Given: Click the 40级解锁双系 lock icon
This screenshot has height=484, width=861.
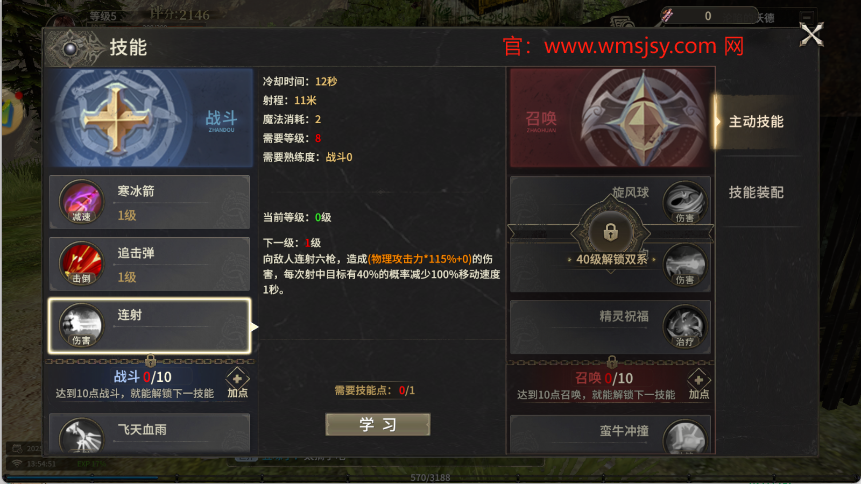Looking at the screenshot, I should [x=611, y=232].
